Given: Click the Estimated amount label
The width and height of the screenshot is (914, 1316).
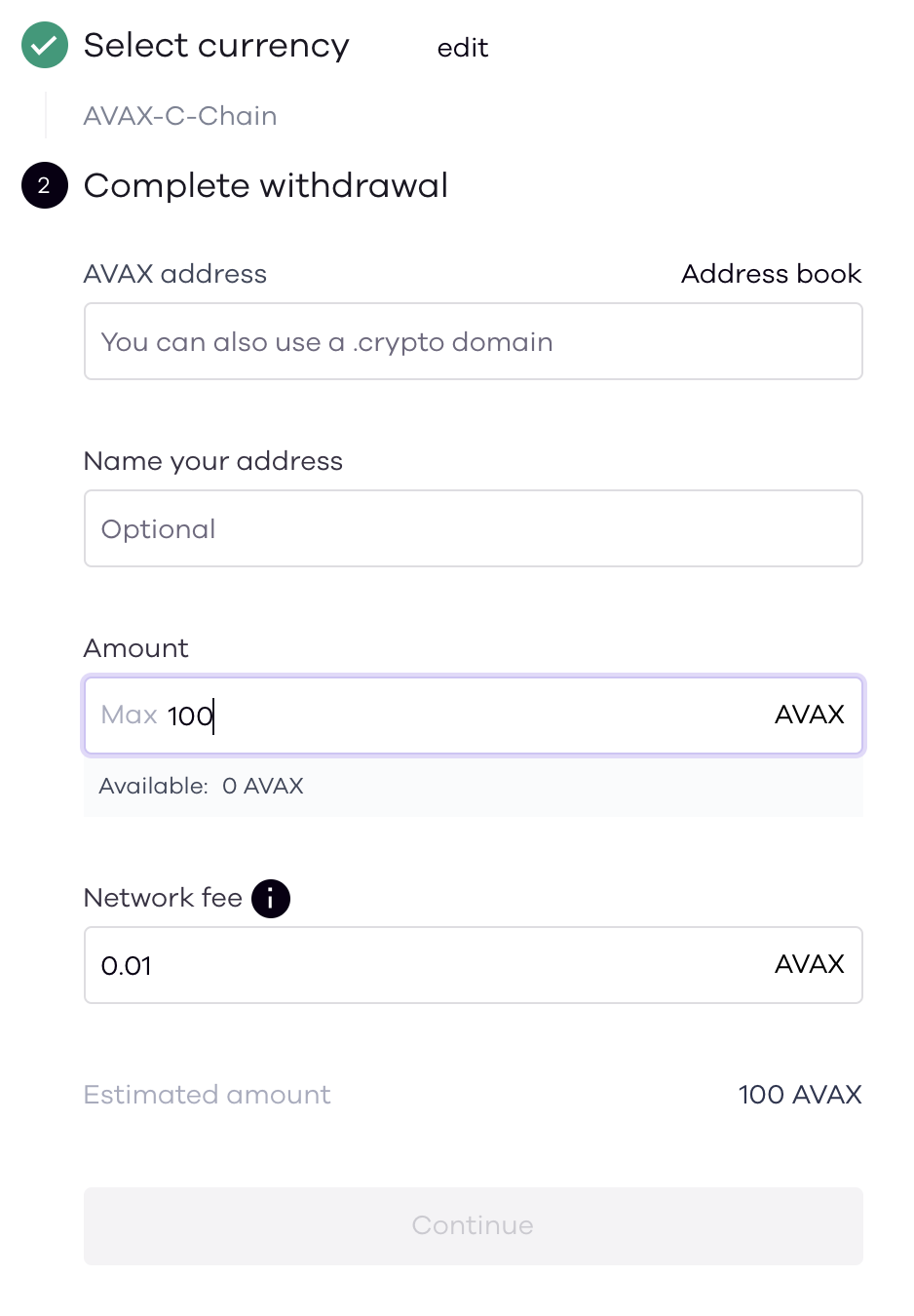Looking at the screenshot, I should pyautogui.click(x=208, y=1095).
